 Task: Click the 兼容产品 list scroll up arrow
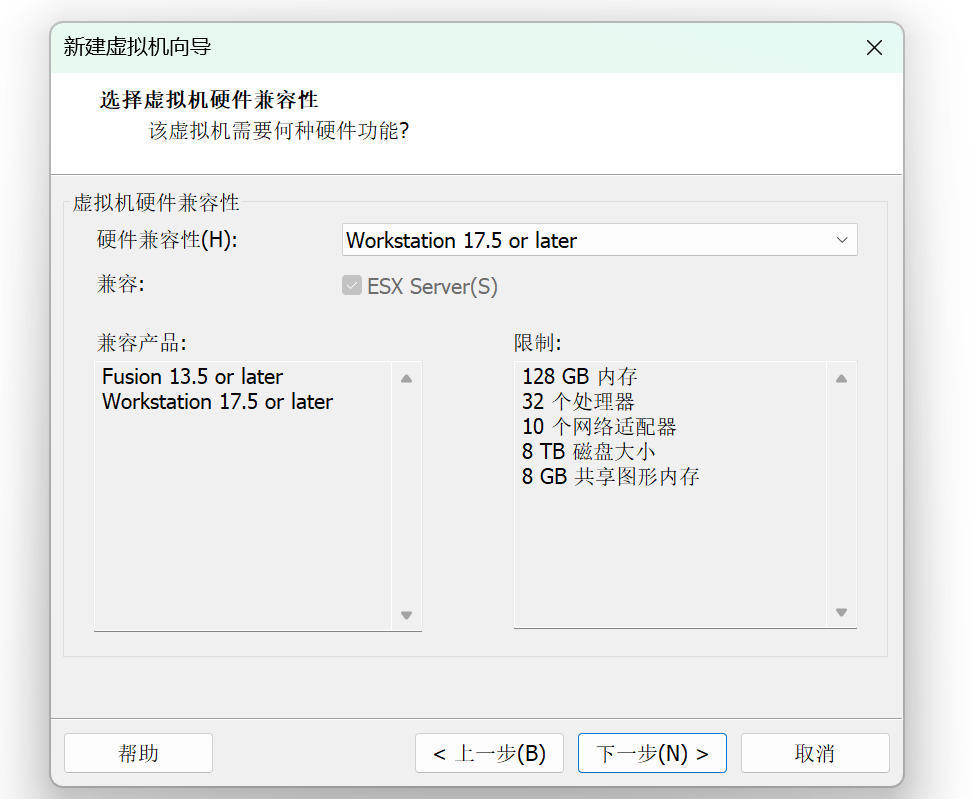[406, 378]
